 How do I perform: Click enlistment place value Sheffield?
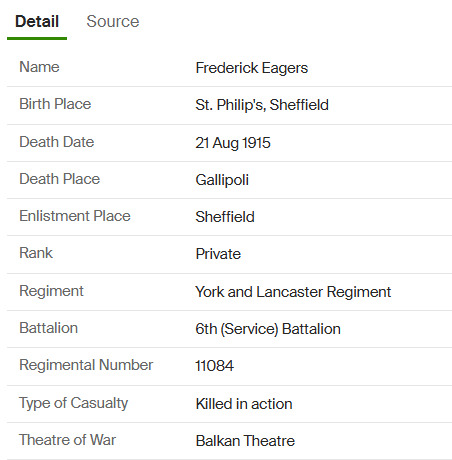(x=225, y=217)
